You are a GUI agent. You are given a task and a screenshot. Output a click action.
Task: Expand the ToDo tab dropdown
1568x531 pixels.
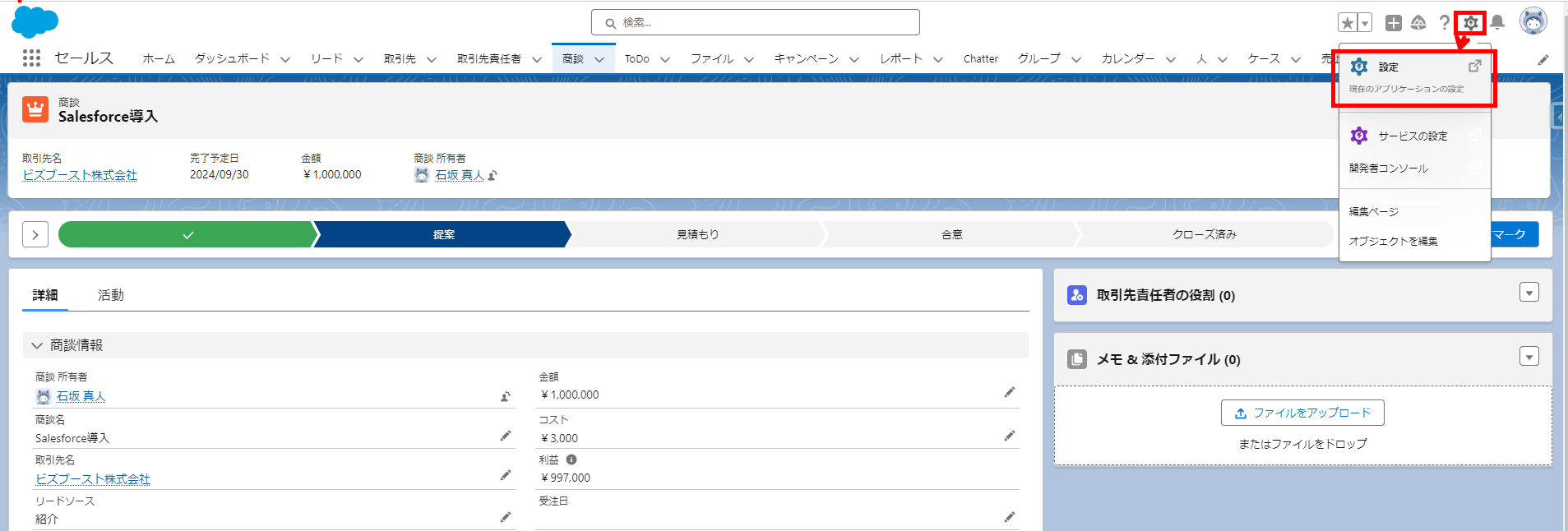[665, 59]
